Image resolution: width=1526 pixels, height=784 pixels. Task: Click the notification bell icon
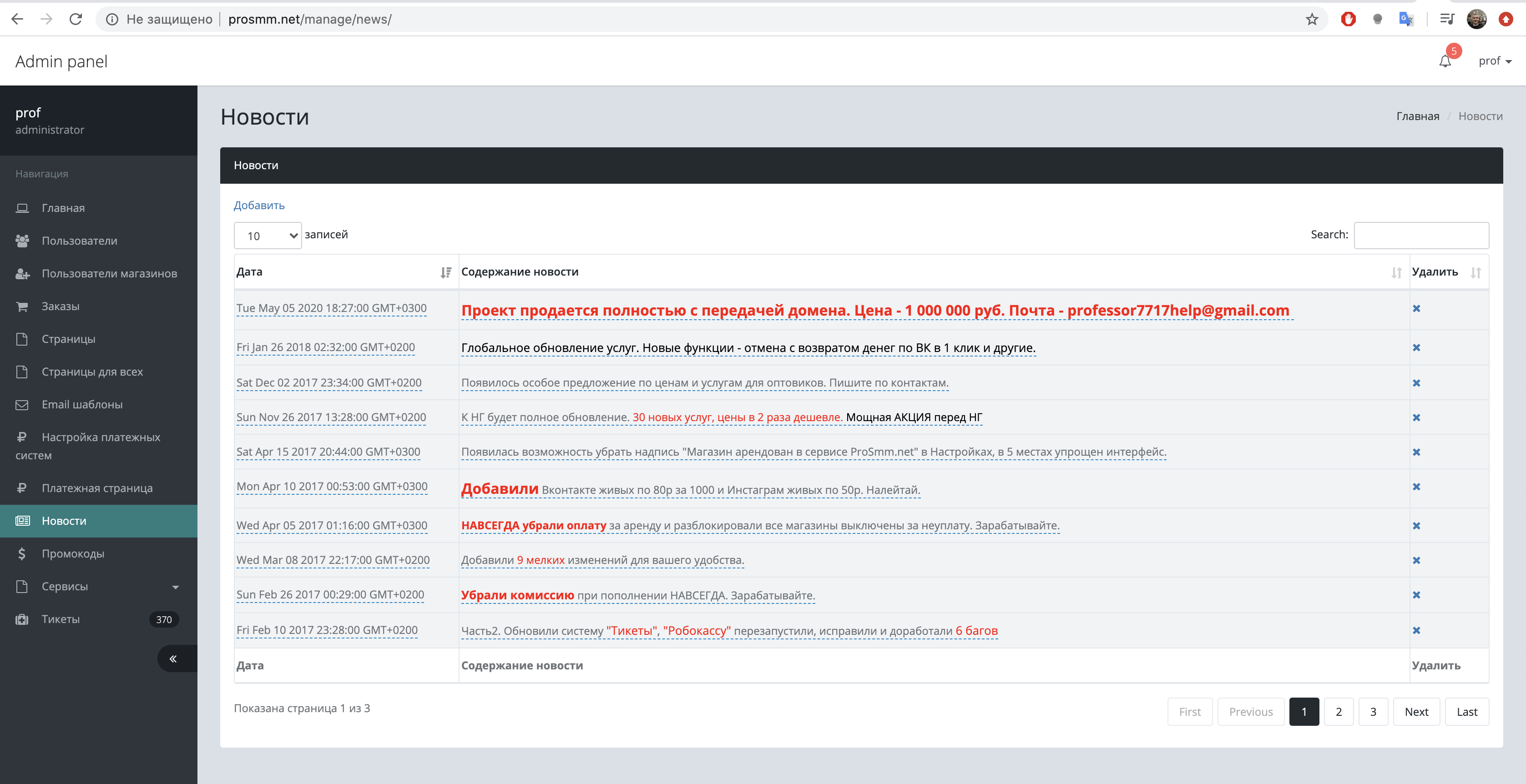[x=1445, y=61]
